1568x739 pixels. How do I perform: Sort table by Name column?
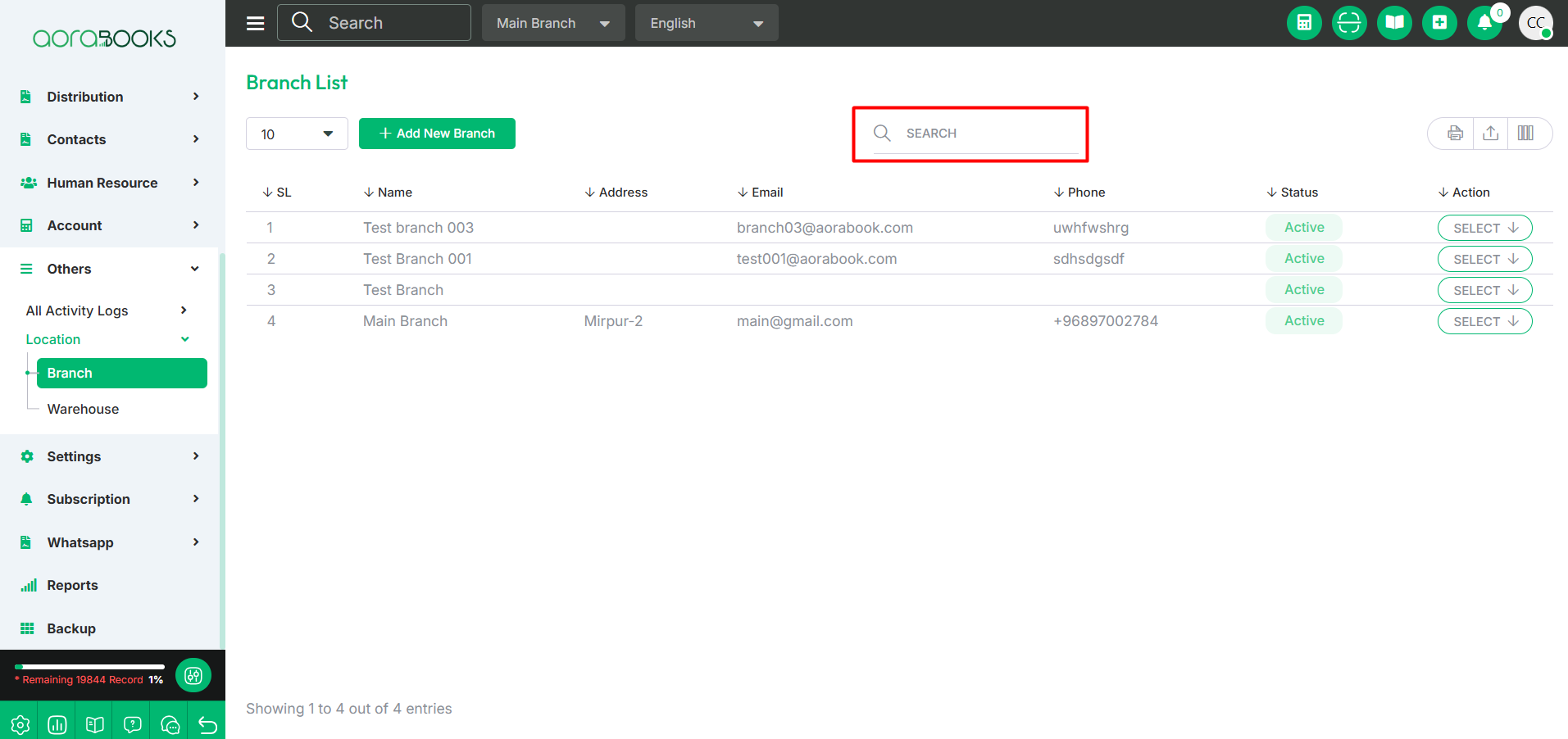pos(388,192)
